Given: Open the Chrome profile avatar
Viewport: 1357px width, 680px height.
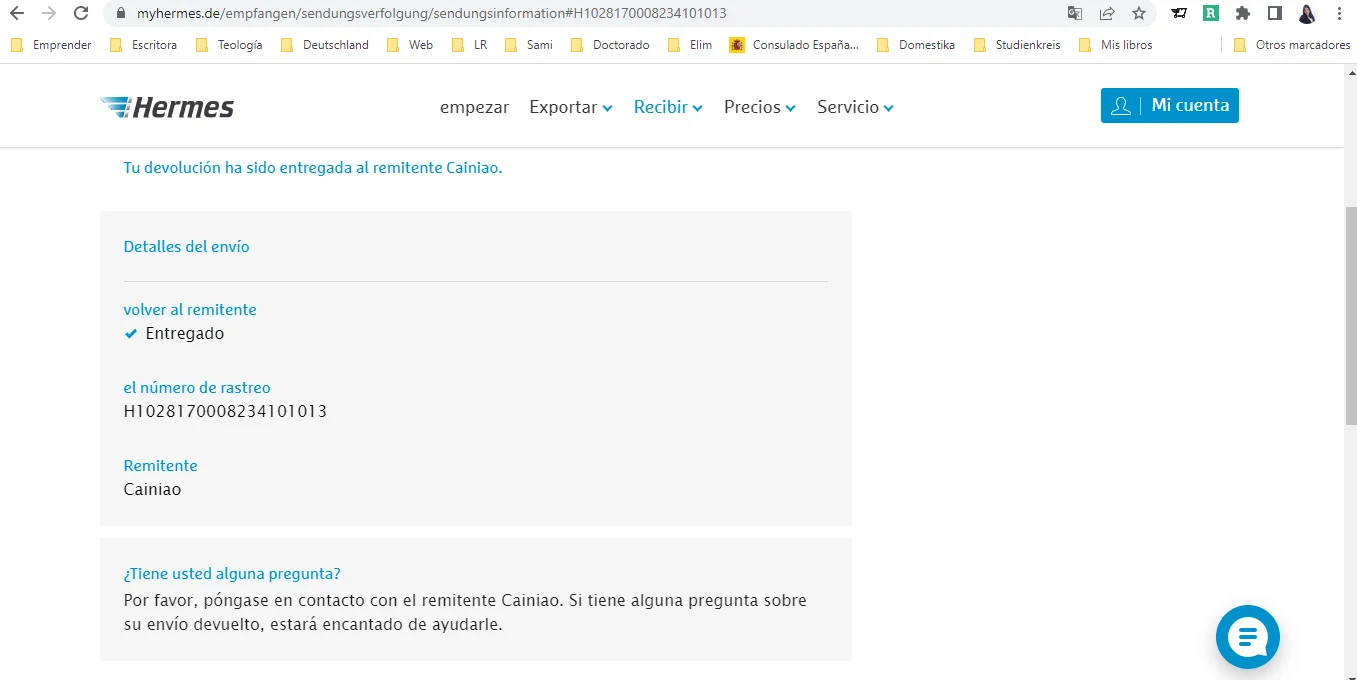Looking at the screenshot, I should click(1307, 14).
